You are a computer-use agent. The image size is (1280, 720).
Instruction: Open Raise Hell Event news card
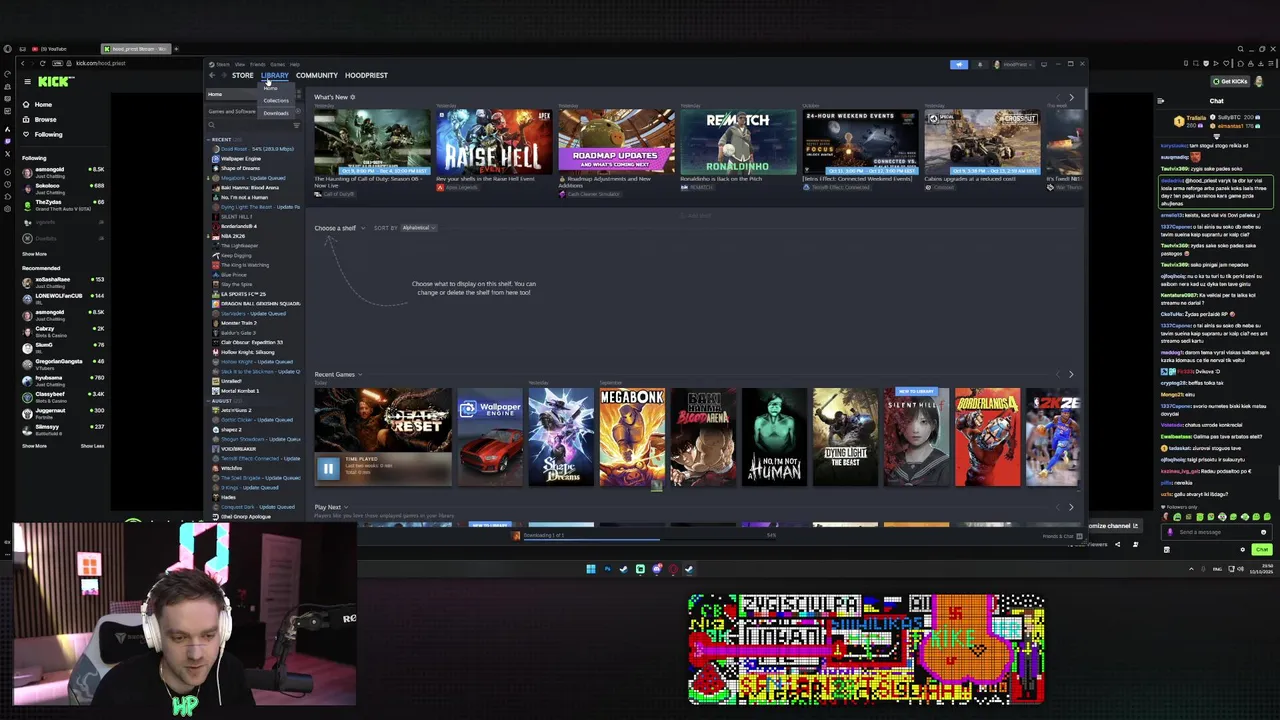pos(494,141)
